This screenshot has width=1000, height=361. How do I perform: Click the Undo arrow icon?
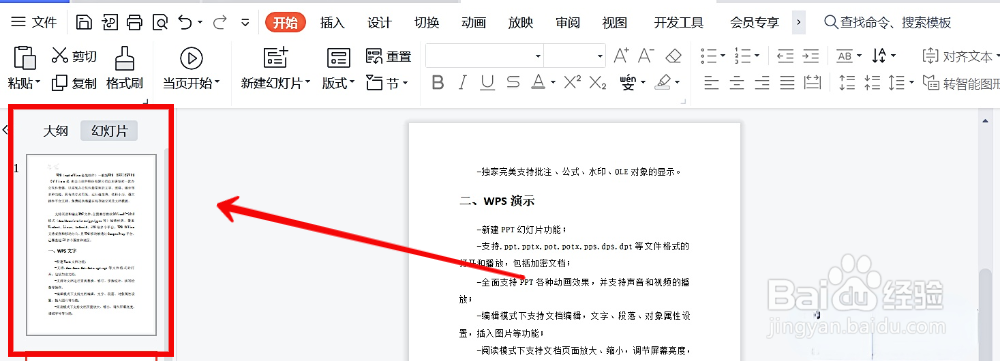tap(186, 23)
